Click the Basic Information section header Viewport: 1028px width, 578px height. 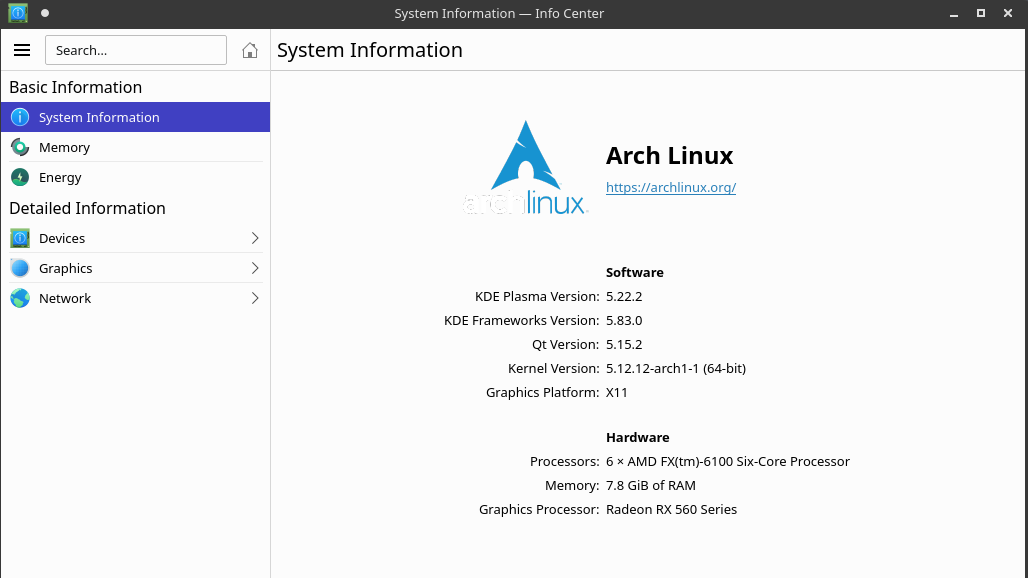point(75,87)
